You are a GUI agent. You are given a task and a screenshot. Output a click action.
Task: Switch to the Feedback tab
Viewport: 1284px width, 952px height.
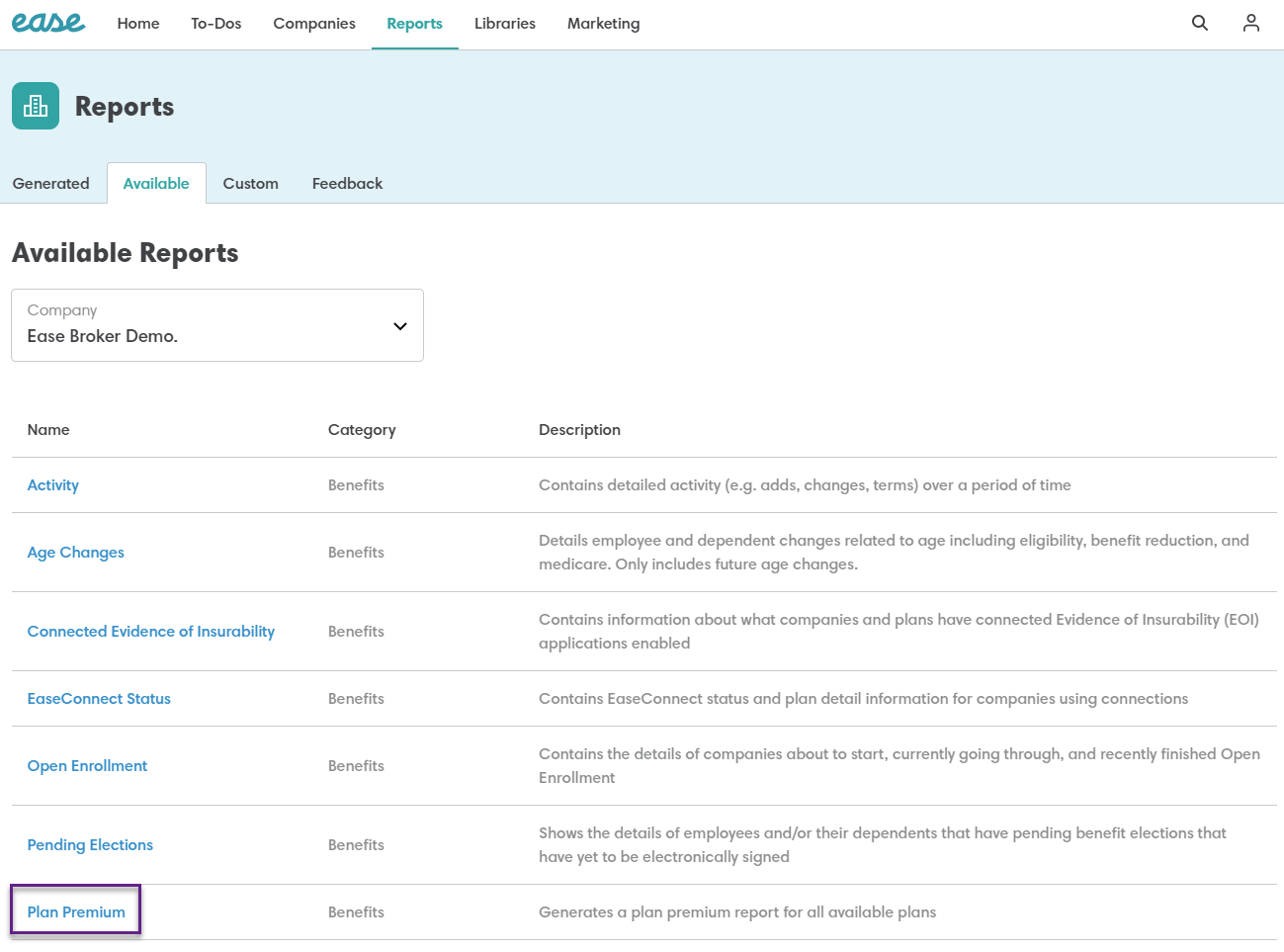coord(347,184)
